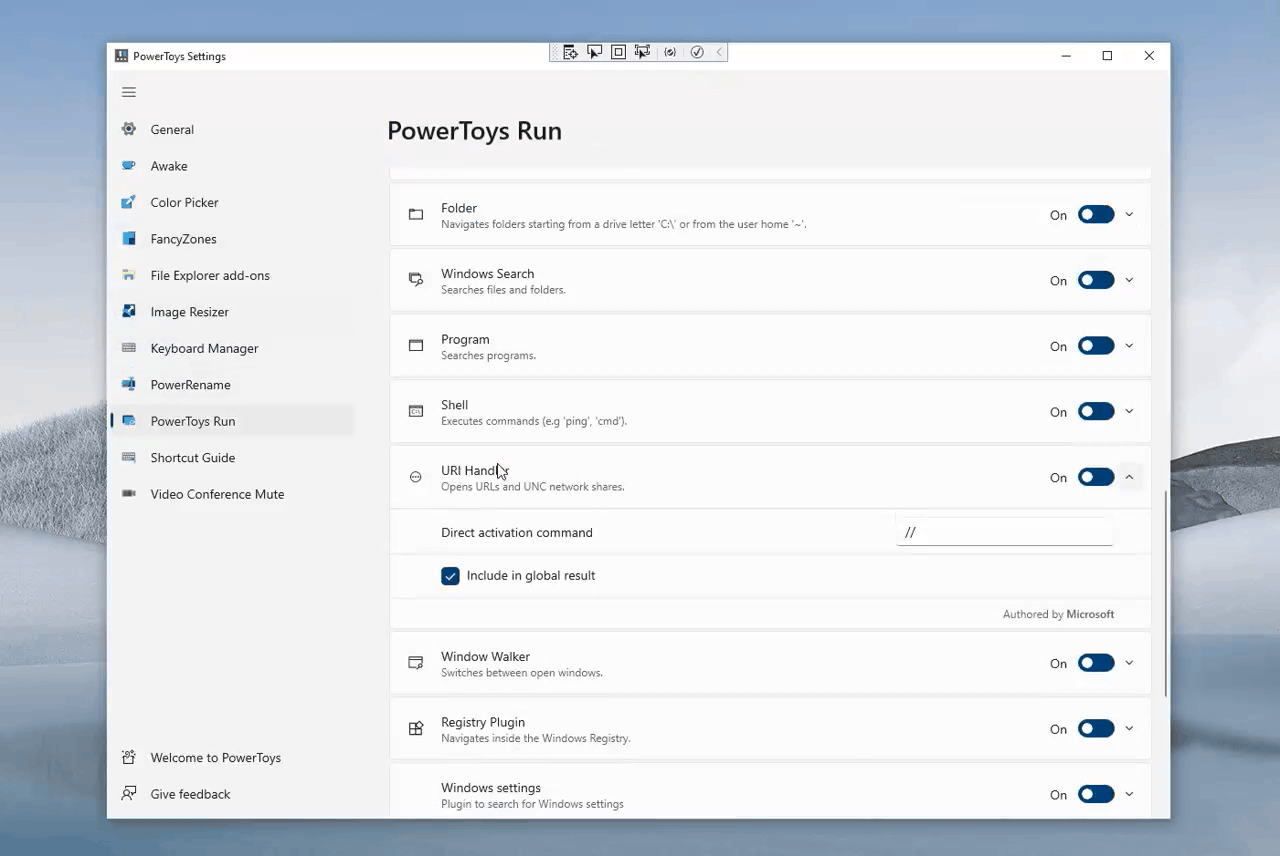
Task: Click the Windows Search plugin icon
Action: pos(416,280)
